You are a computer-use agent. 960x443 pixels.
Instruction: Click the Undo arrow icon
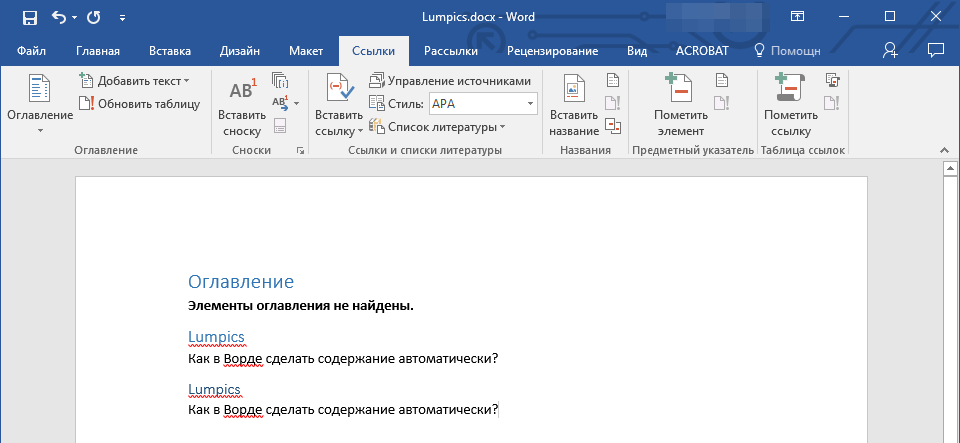coord(58,17)
